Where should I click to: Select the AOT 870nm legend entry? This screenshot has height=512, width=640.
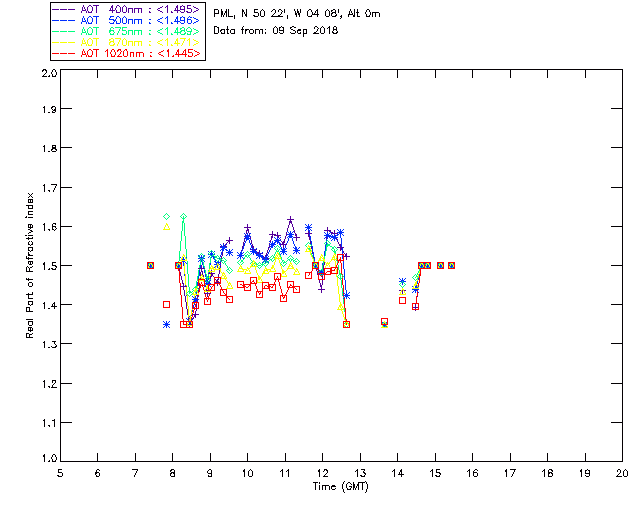coord(127,42)
